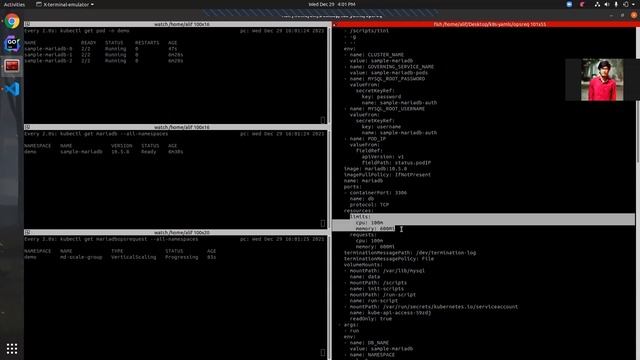640x360 pixels.
Task: Open the Activities overview
Action: (14, 4)
